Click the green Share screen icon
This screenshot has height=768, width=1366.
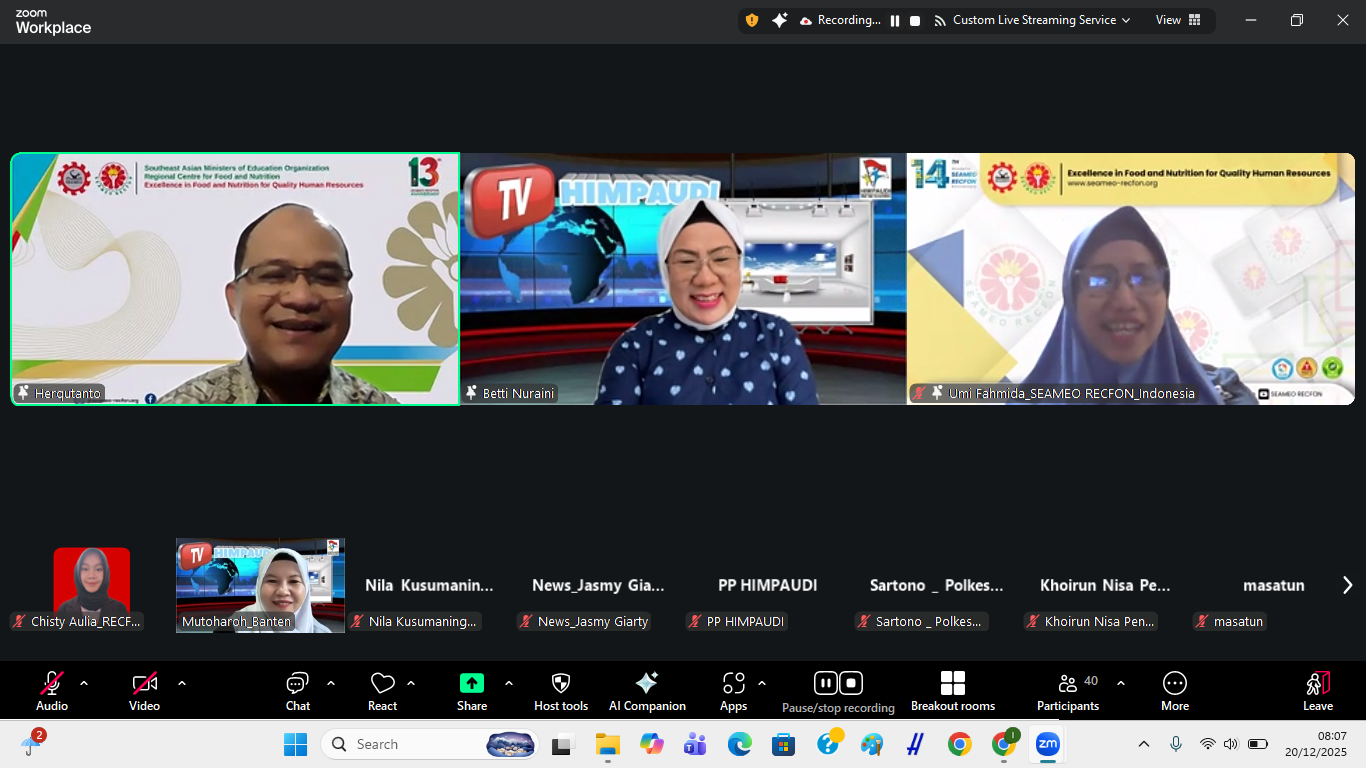[471, 683]
